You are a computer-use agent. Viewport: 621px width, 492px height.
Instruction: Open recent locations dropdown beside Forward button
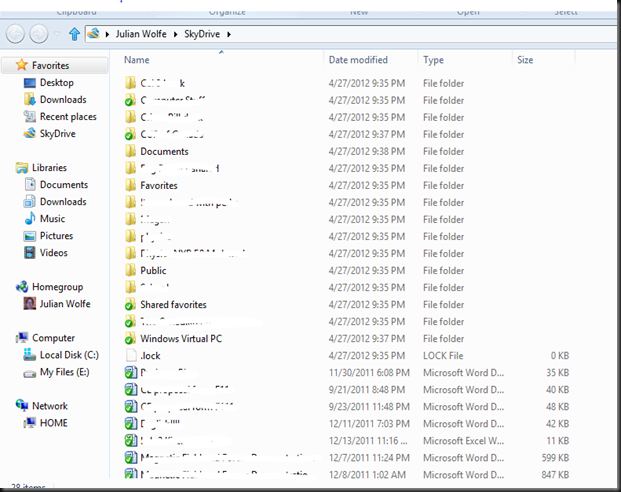click(57, 34)
